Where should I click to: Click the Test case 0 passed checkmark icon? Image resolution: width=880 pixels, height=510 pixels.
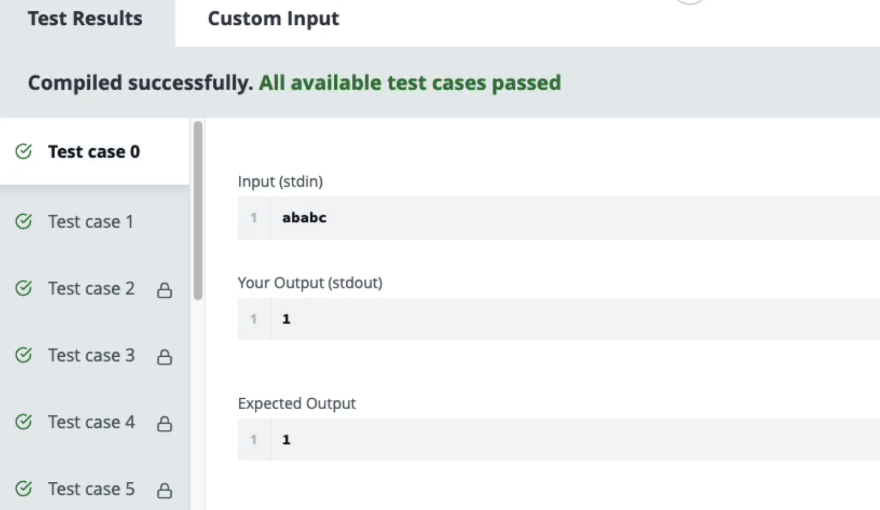pyautogui.click(x=24, y=151)
